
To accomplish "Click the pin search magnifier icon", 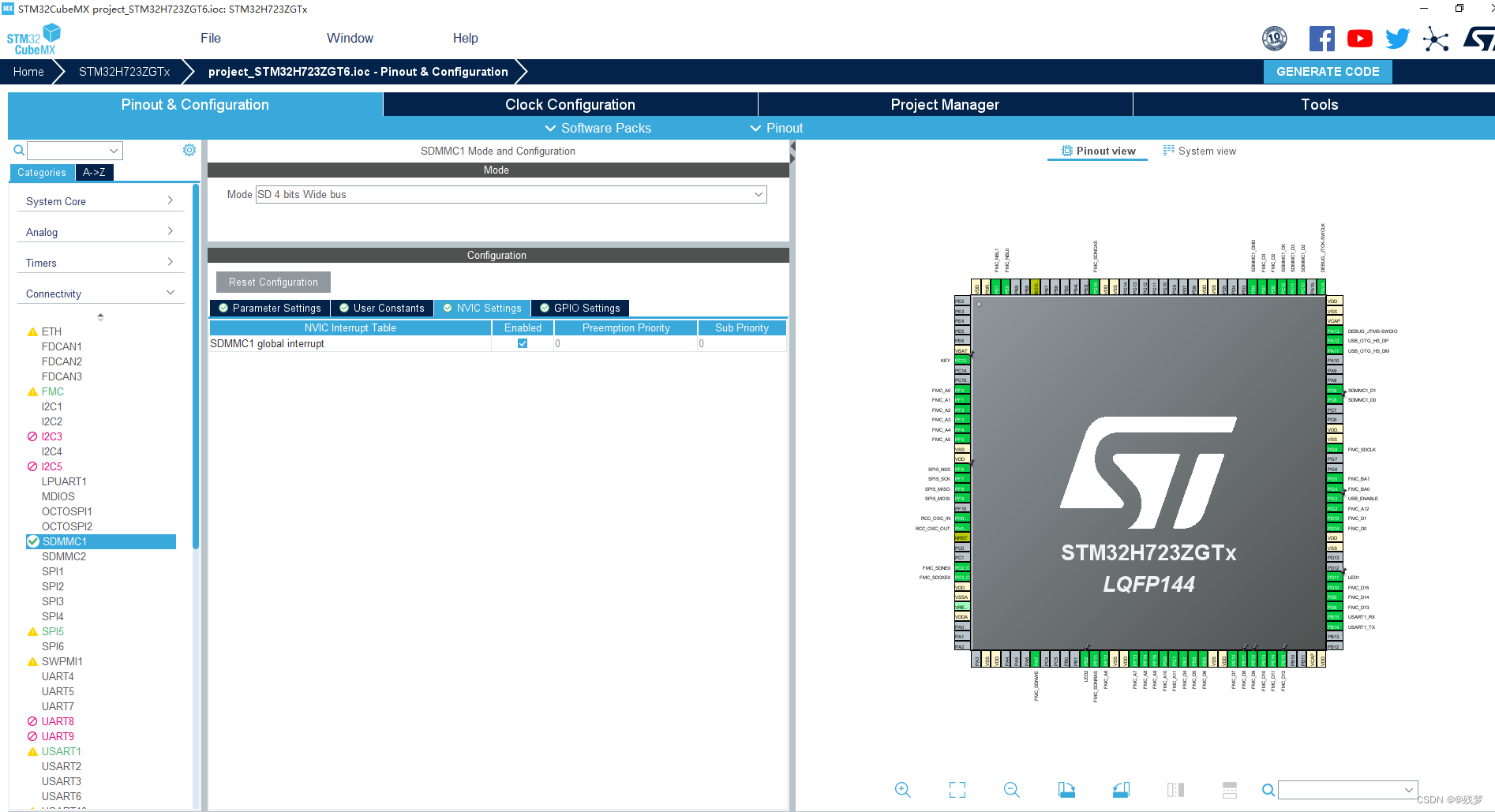I will [1268, 790].
